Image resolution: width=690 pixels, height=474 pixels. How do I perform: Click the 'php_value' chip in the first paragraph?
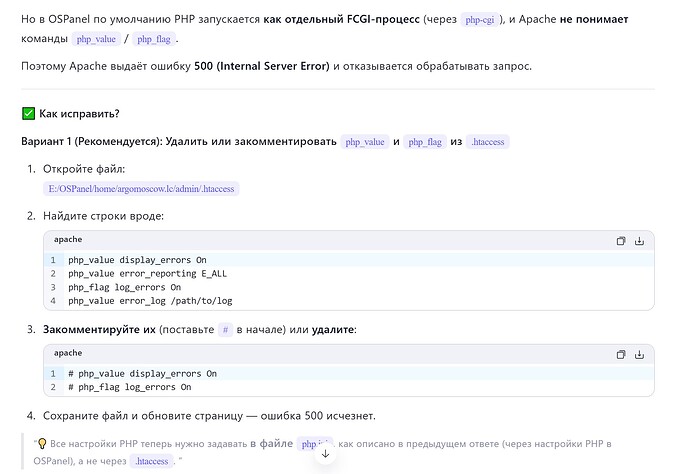[95, 39]
